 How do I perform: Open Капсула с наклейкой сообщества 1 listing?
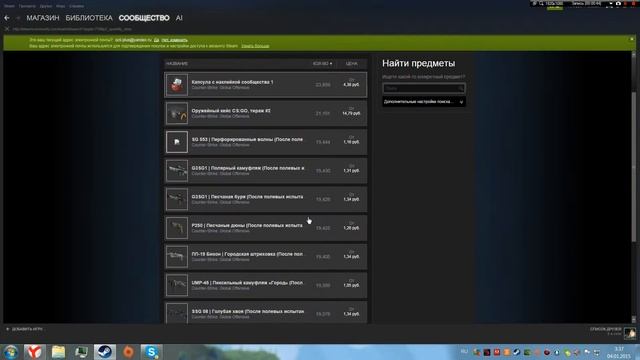[266, 85]
